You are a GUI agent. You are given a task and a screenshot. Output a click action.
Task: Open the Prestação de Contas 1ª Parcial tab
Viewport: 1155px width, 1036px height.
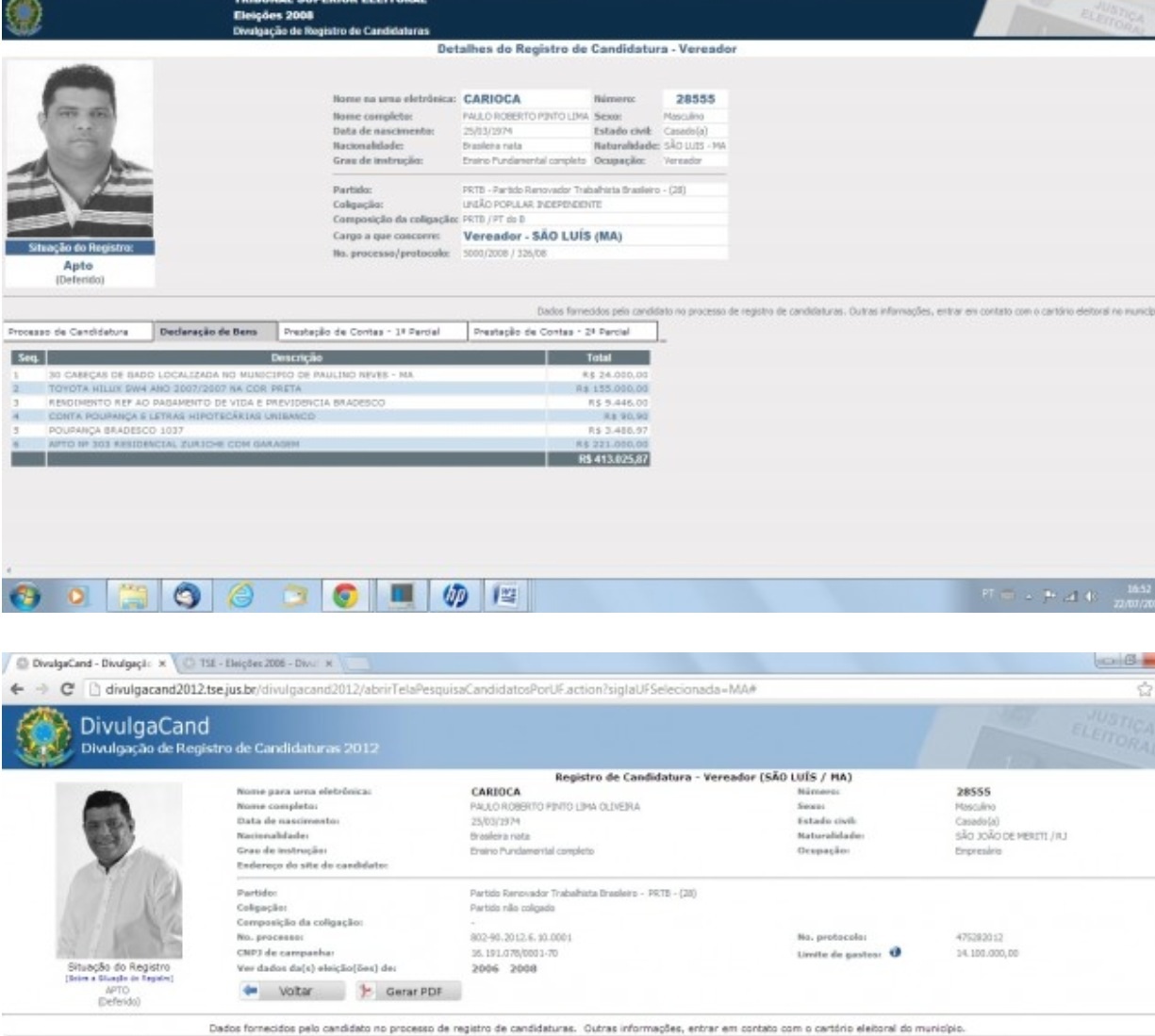(372, 332)
